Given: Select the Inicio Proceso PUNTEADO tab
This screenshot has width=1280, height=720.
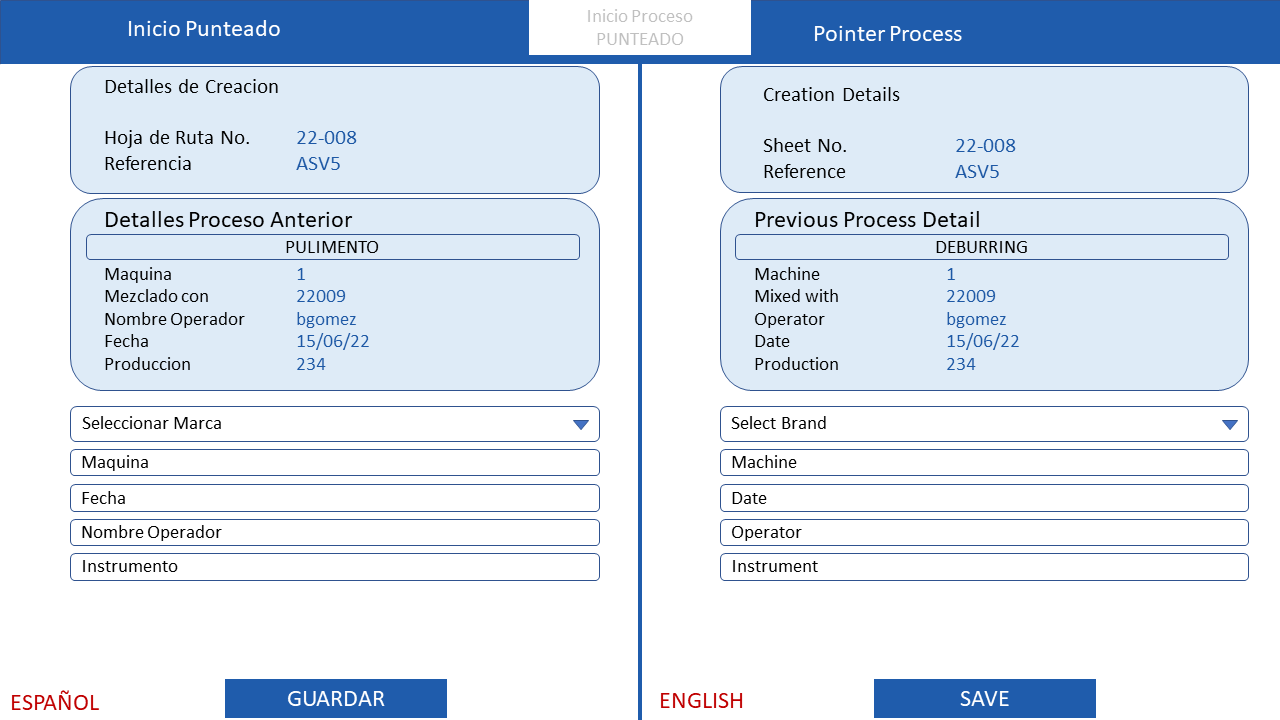Looking at the screenshot, I should pos(640,28).
